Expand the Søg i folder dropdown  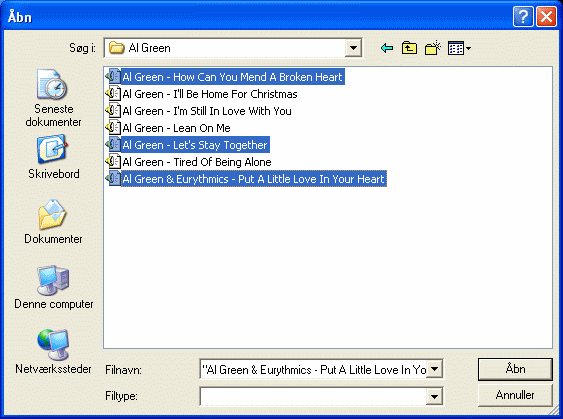pyautogui.click(x=353, y=48)
